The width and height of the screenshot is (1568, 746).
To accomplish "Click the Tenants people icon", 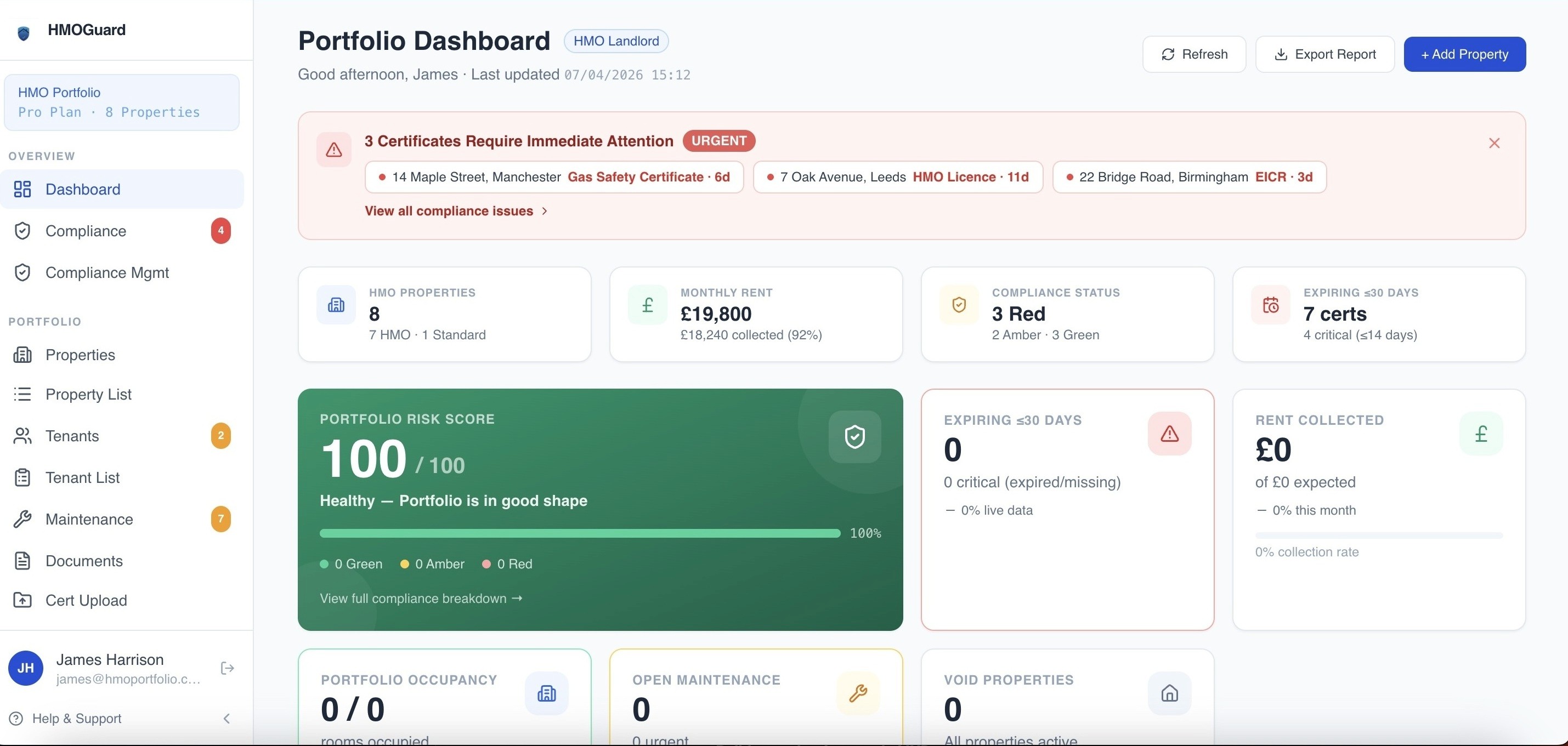I will click(x=22, y=436).
